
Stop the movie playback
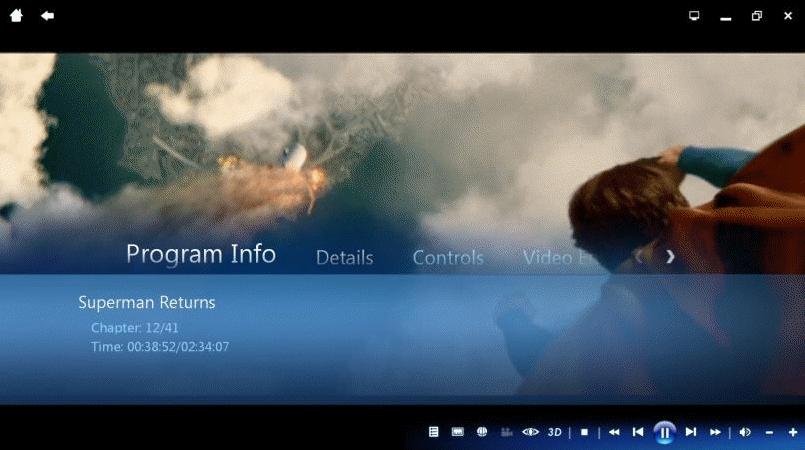tap(584, 432)
